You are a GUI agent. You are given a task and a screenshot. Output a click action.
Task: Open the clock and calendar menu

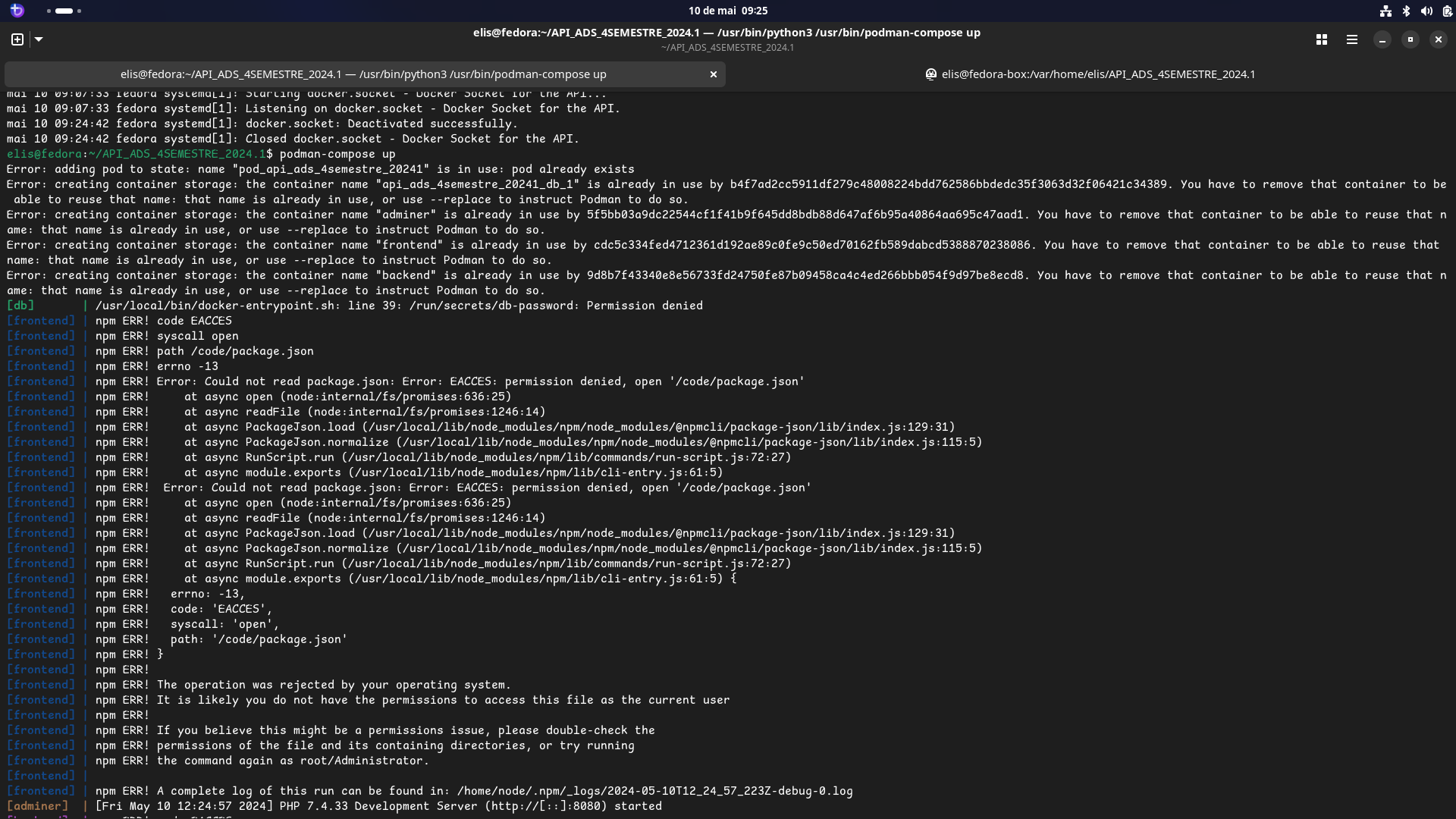(727, 11)
